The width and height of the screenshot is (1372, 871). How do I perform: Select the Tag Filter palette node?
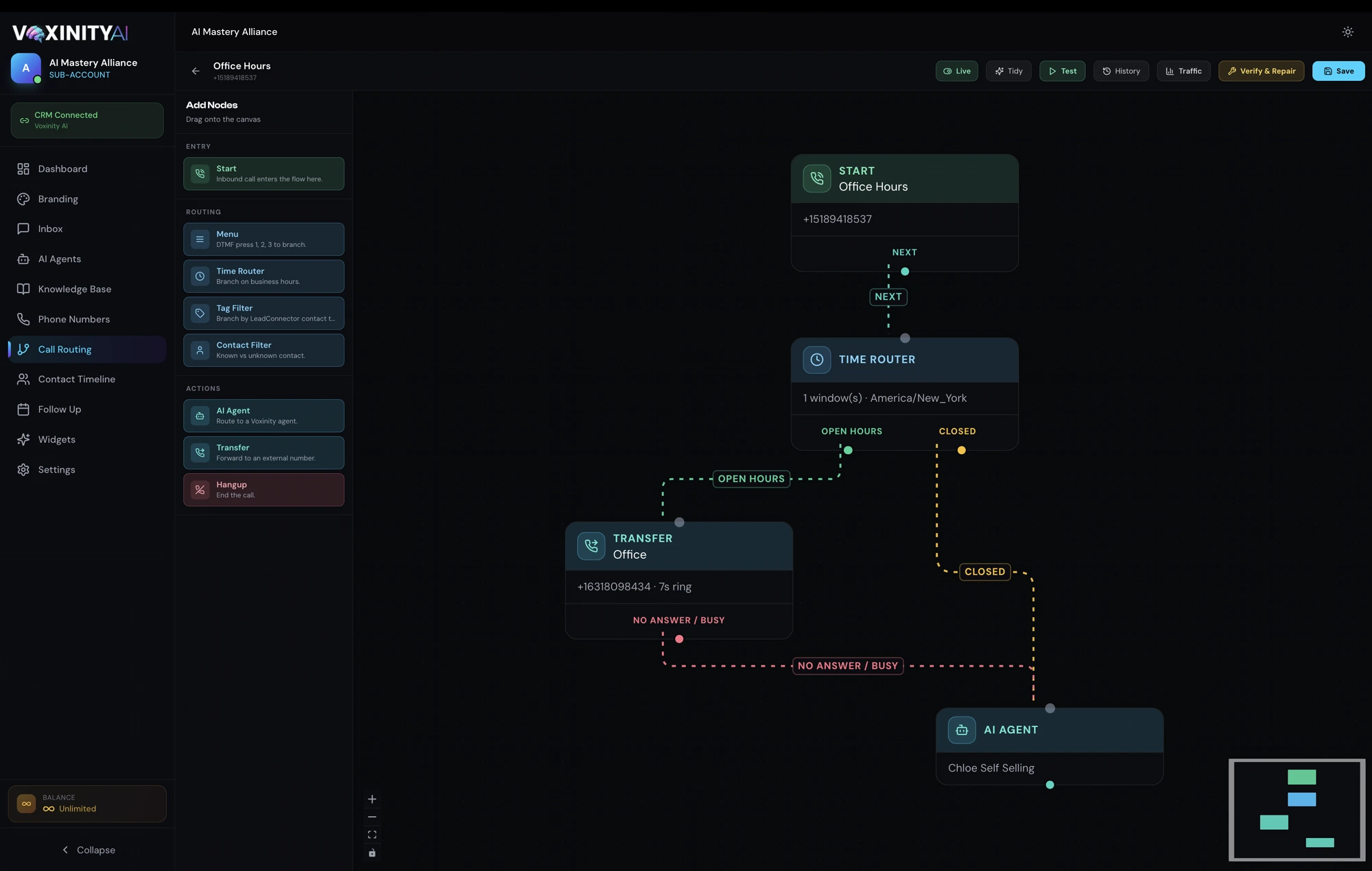[263, 313]
